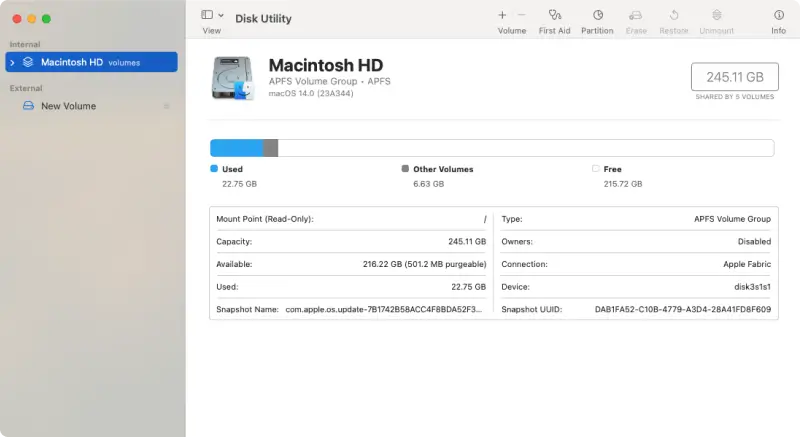Click the gray Other Volumes swatch
The height and width of the screenshot is (437, 800).
405,168
